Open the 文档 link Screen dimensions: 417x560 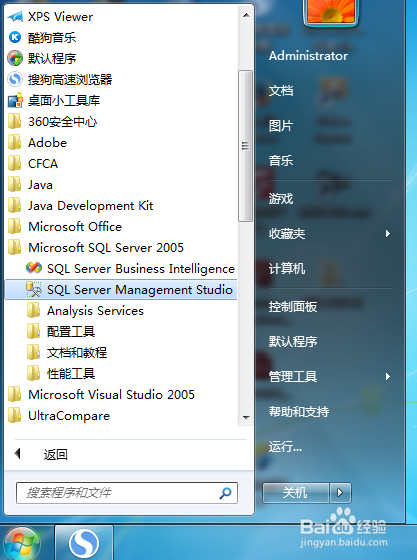(281, 90)
